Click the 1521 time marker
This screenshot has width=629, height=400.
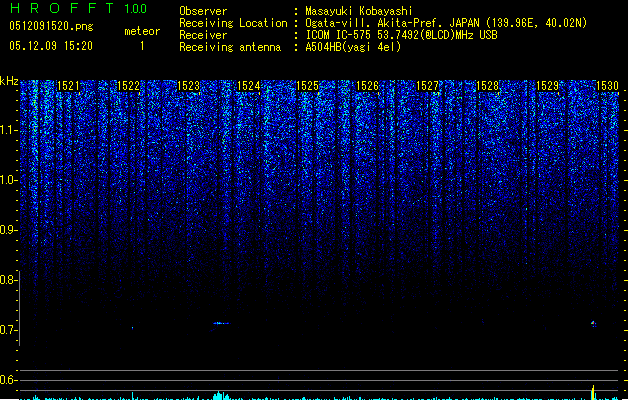click(x=68, y=86)
